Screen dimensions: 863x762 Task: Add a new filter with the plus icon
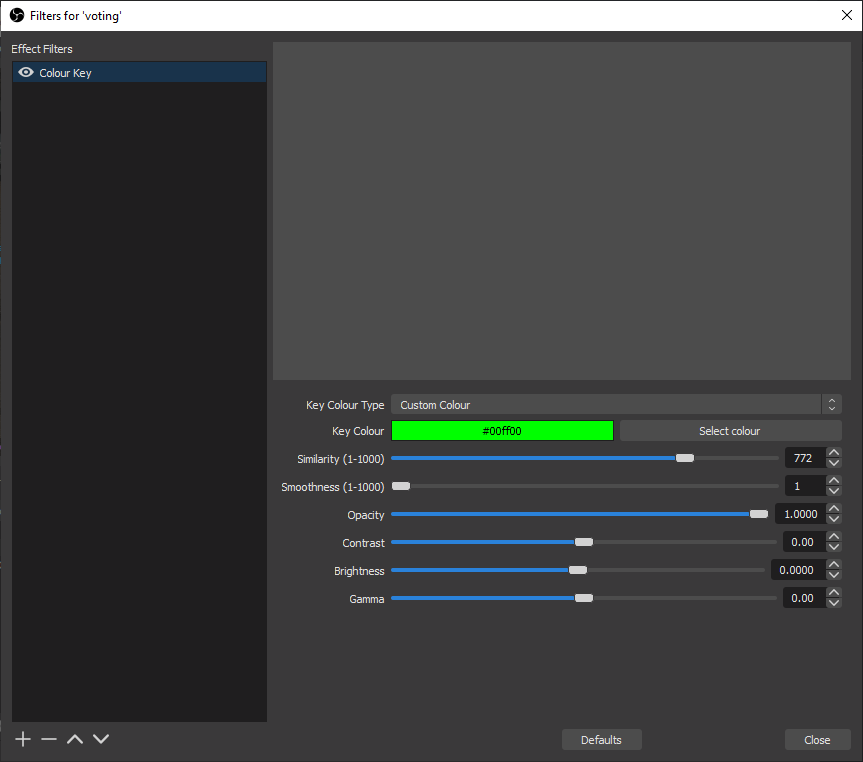tap(22, 738)
